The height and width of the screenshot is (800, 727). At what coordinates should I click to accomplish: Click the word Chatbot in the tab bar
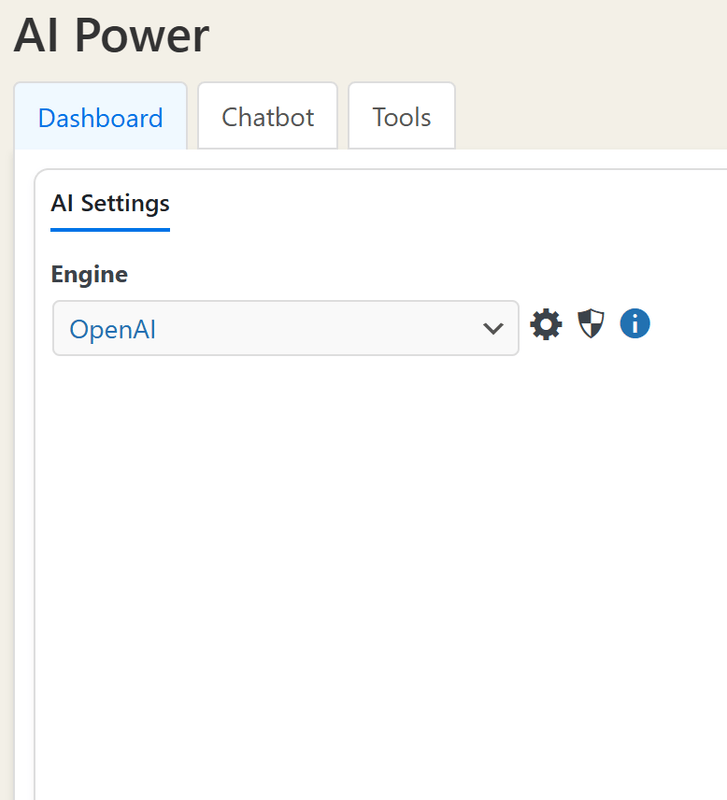pos(267,117)
